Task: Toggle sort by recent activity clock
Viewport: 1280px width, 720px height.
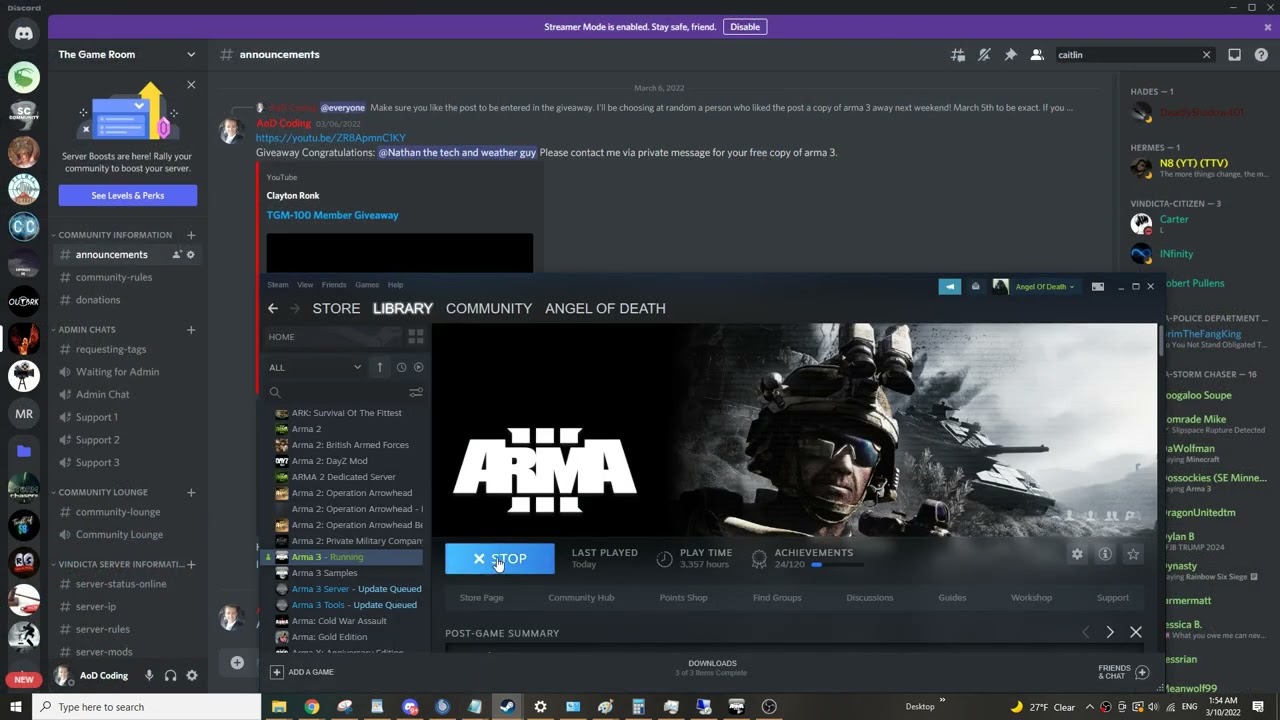Action: (401, 367)
